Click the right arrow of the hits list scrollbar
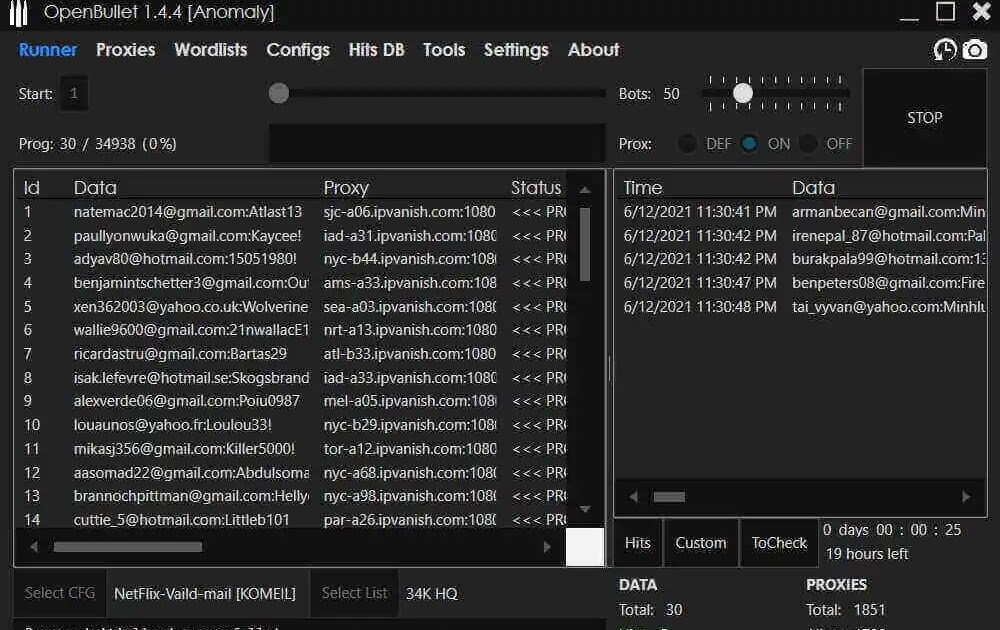The image size is (1000, 630). point(966,496)
